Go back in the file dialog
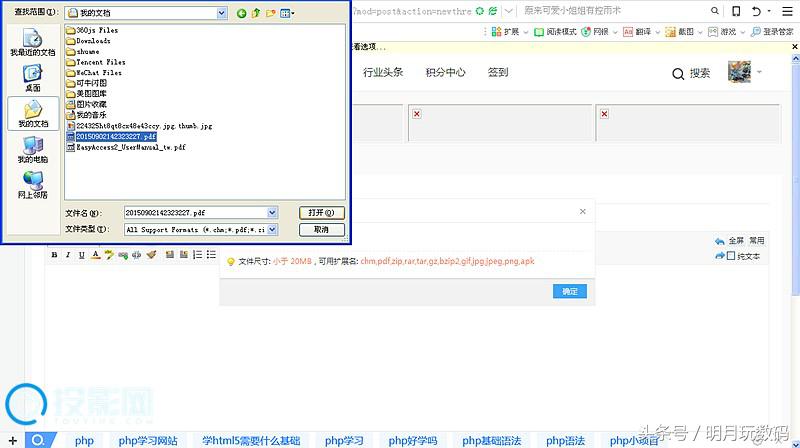Screen dimensions: 800x448 tap(241, 13)
